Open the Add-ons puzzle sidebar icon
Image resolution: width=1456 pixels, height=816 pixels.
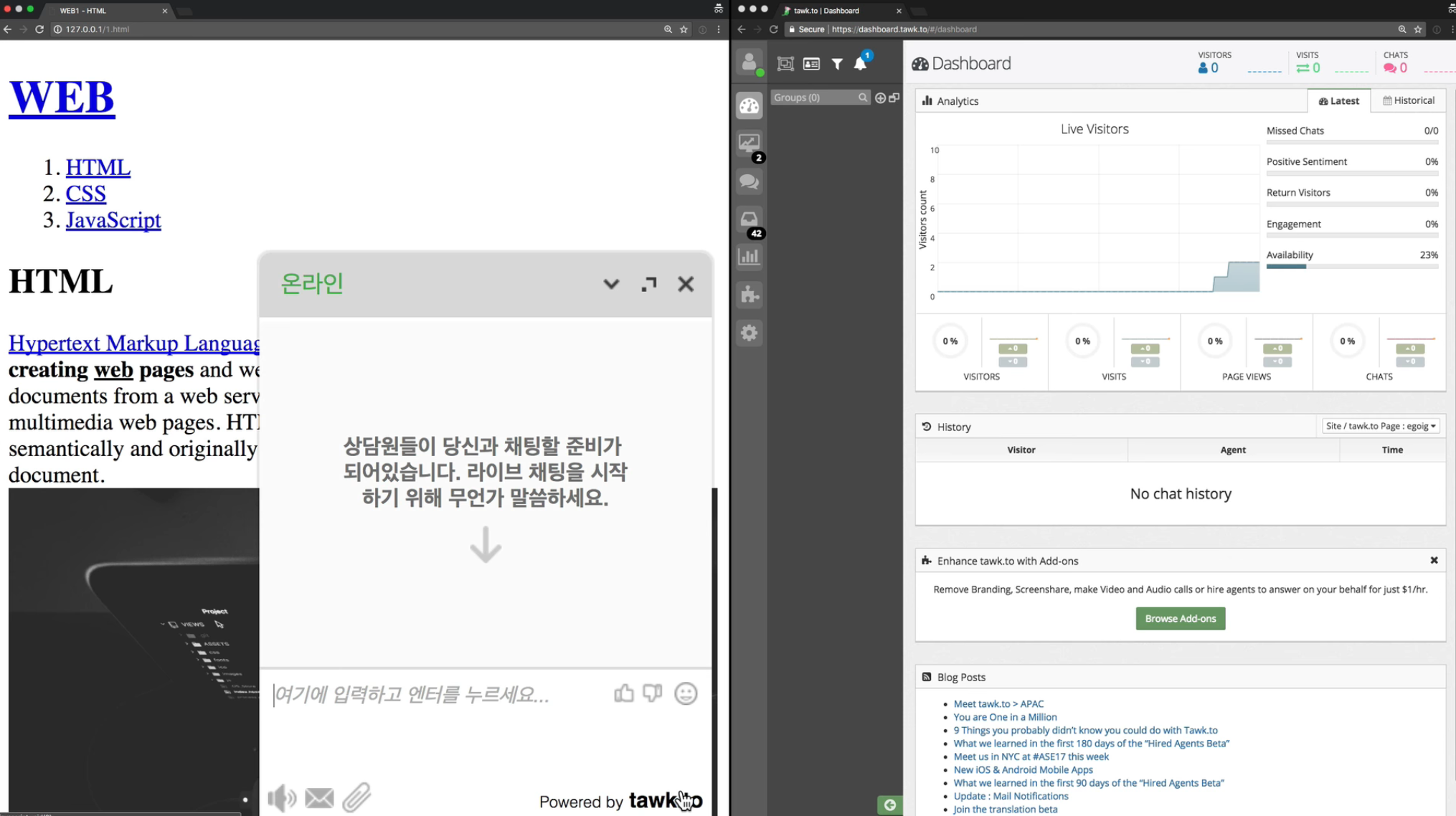[x=750, y=295]
